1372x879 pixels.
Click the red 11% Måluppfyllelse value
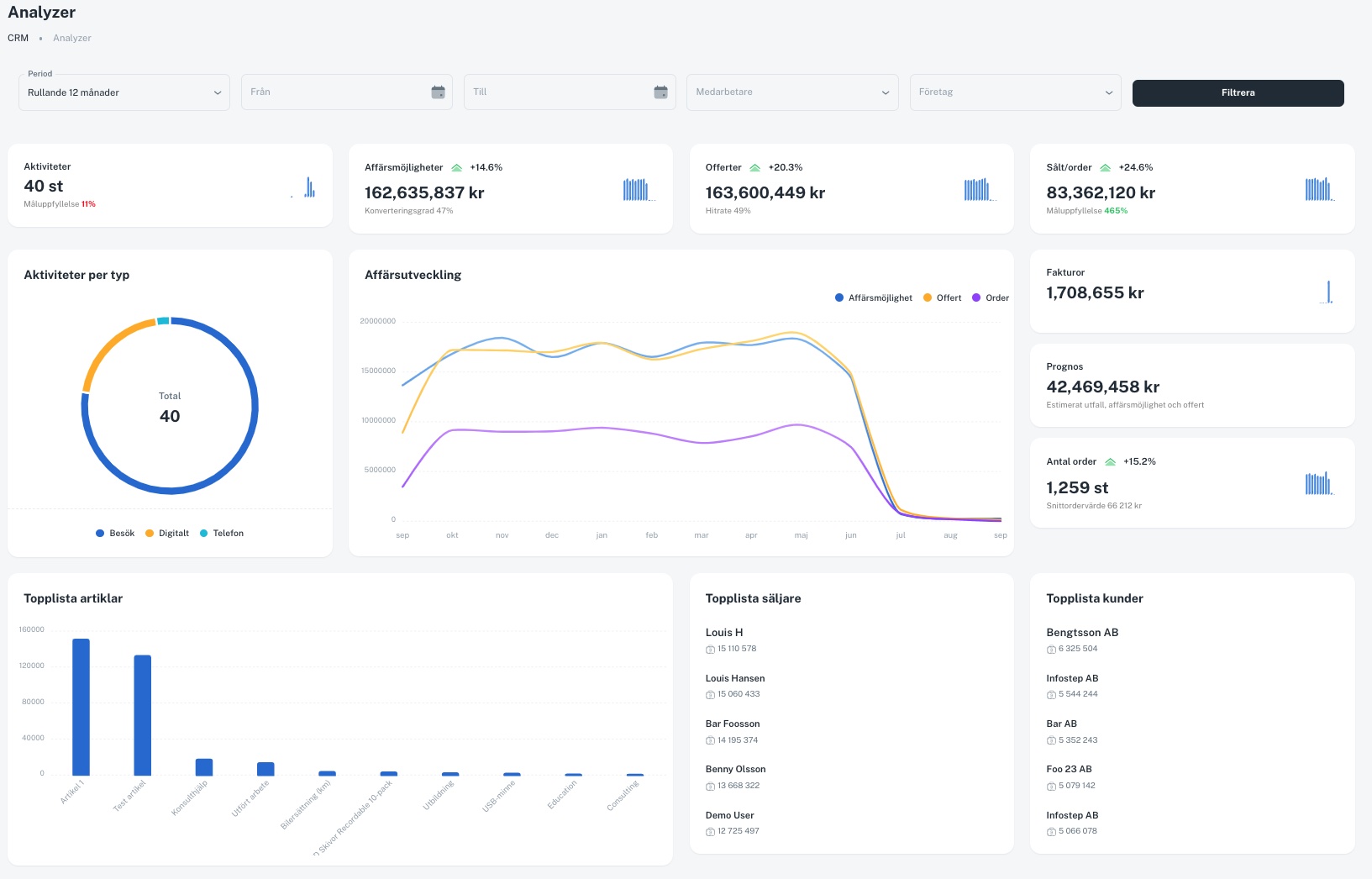coord(88,204)
